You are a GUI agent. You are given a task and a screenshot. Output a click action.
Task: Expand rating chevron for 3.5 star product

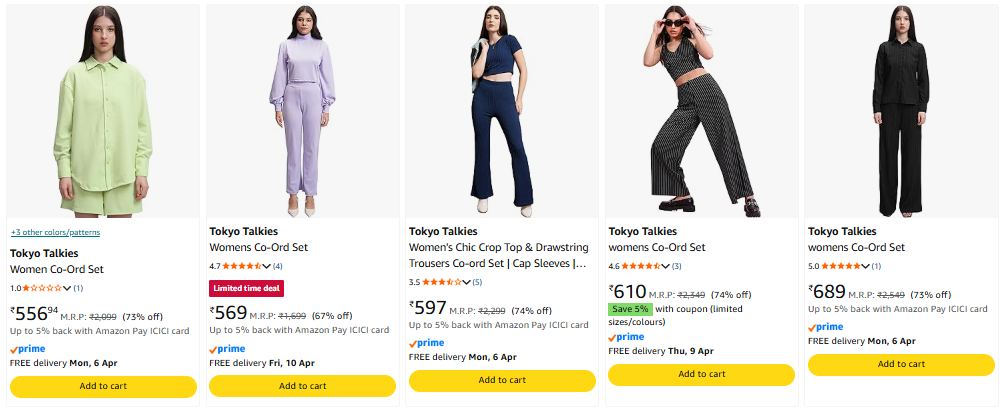click(465, 282)
